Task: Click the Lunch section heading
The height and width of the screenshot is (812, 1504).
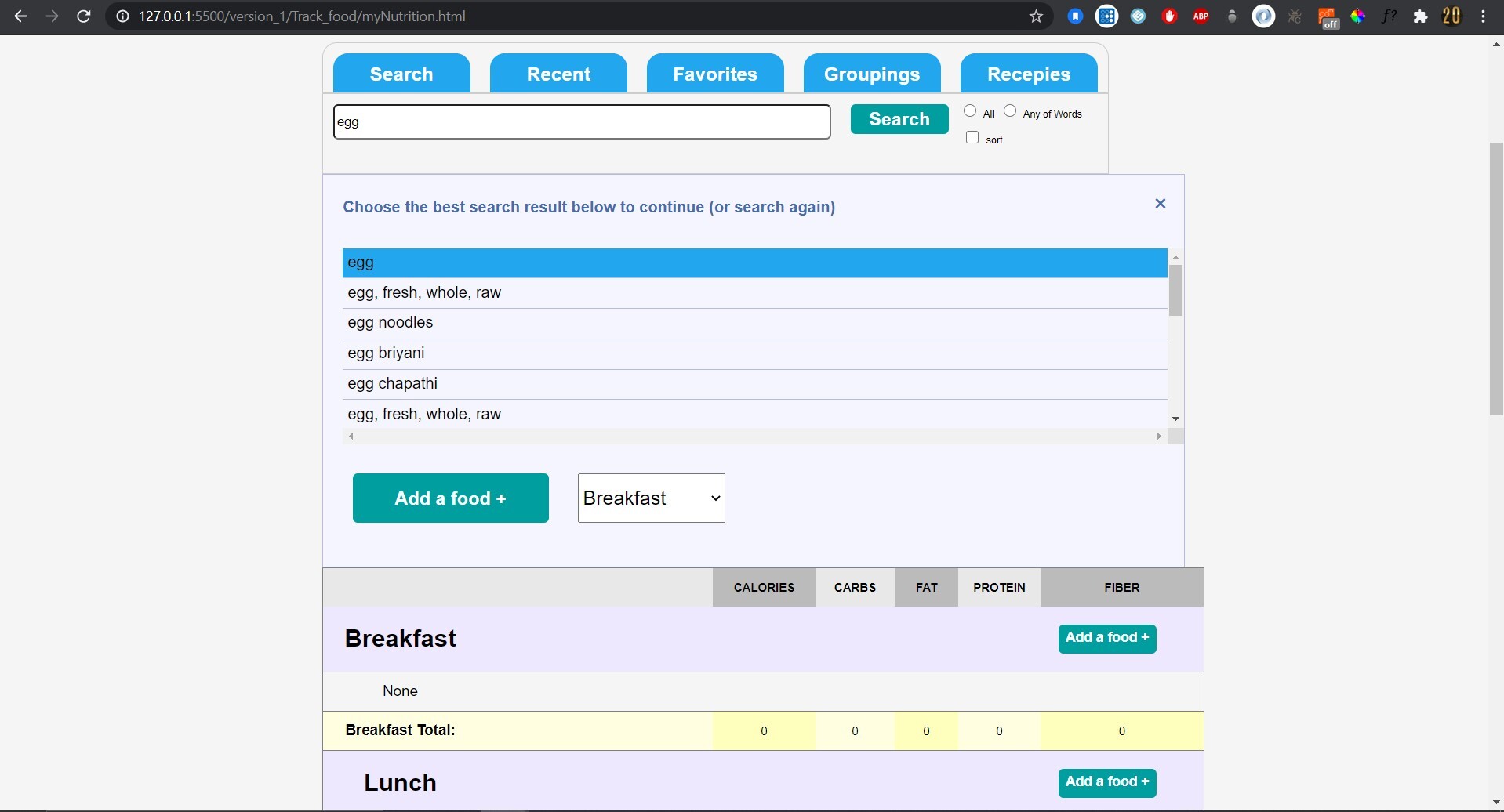Action: (400, 782)
